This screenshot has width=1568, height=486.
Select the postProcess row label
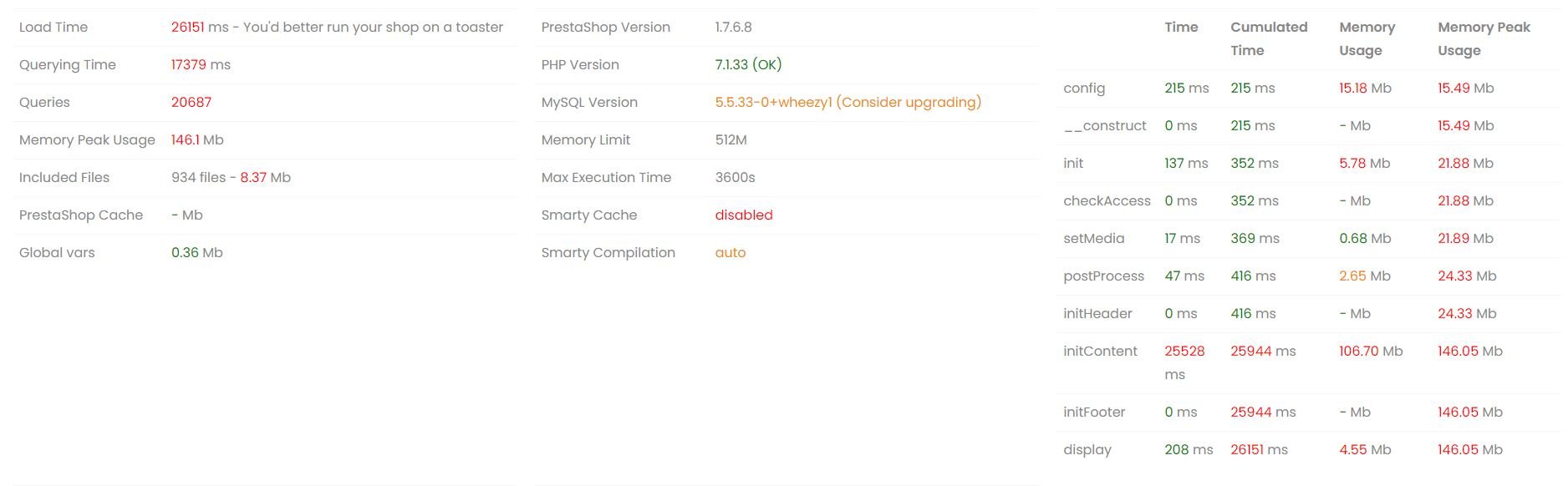pyautogui.click(x=1103, y=276)
